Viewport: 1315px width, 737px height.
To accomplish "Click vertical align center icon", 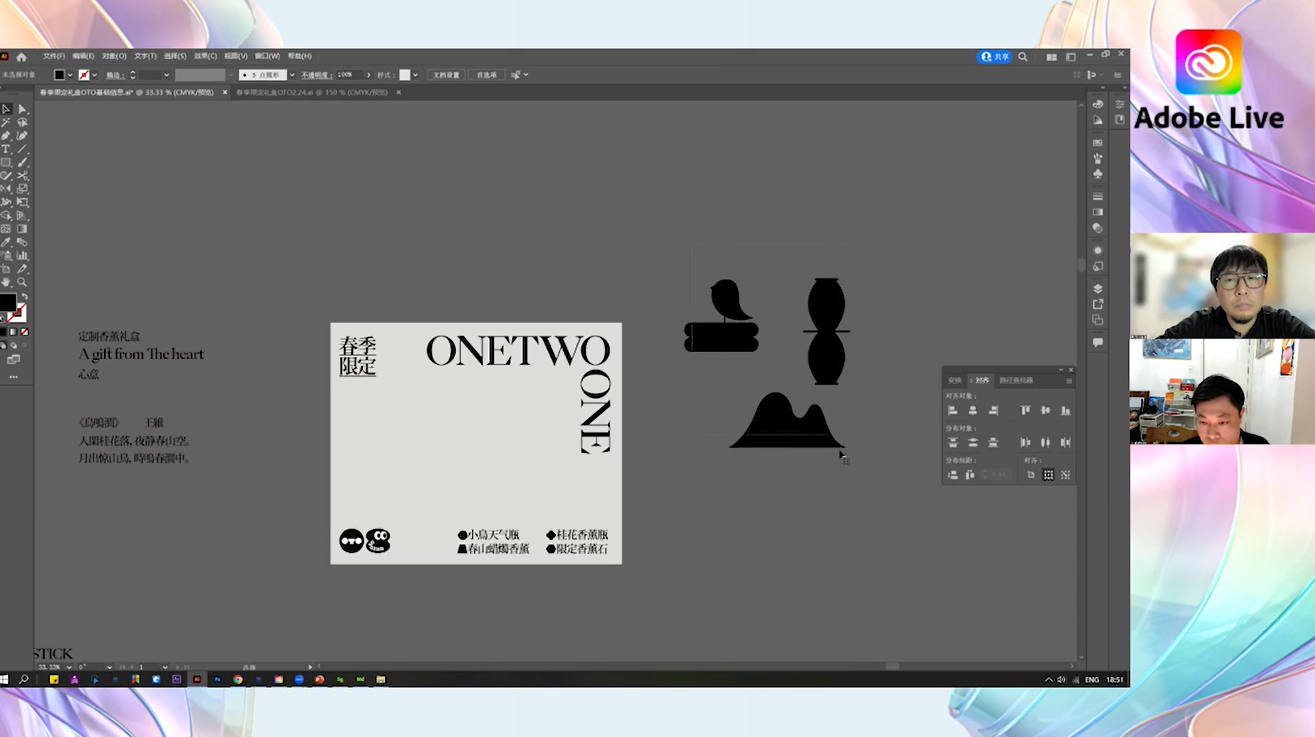I will (x=1045, y=410).
